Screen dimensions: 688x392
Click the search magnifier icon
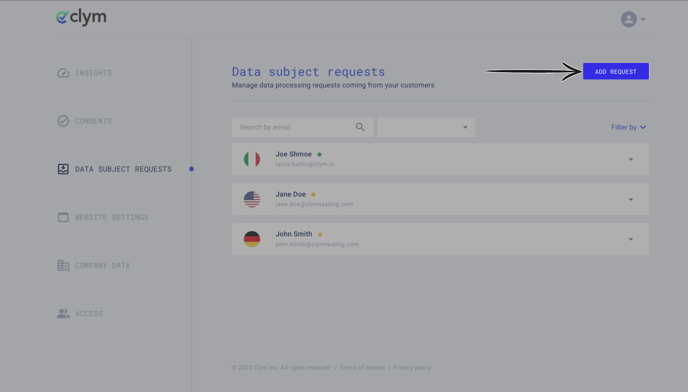[x=360, y=127]
